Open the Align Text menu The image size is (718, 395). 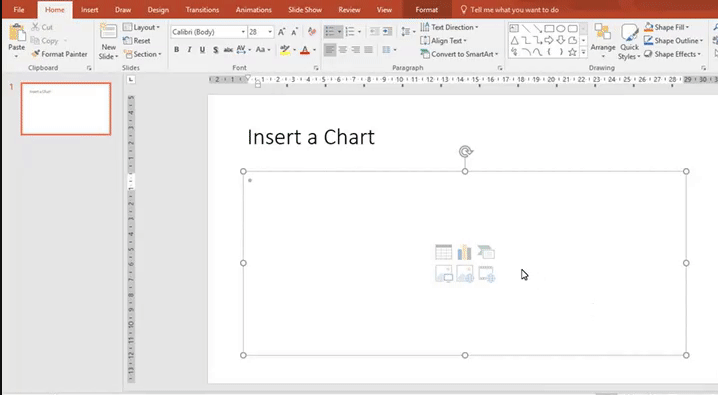click(443, 41)
